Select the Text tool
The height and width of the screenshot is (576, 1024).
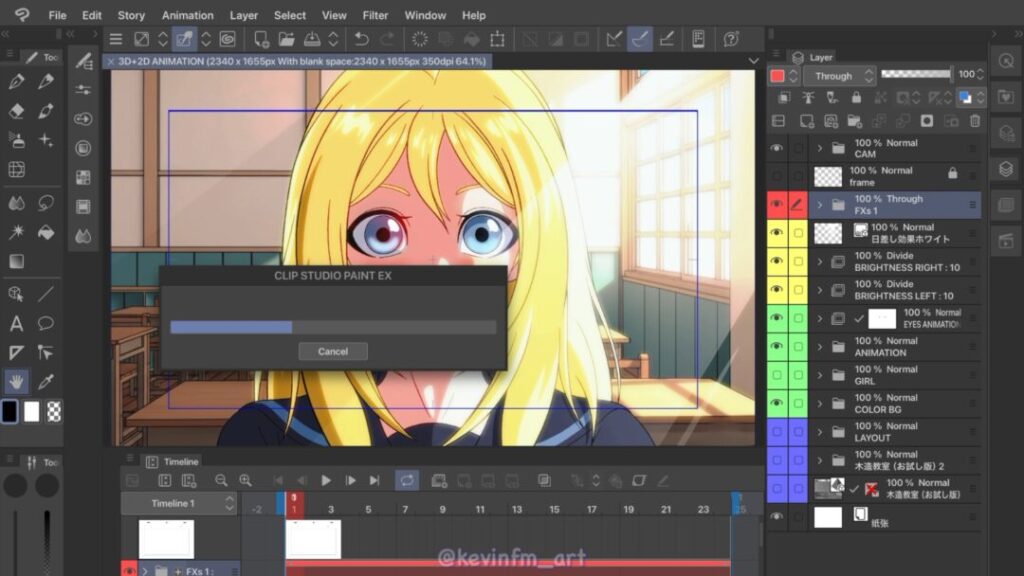[16, 323]
